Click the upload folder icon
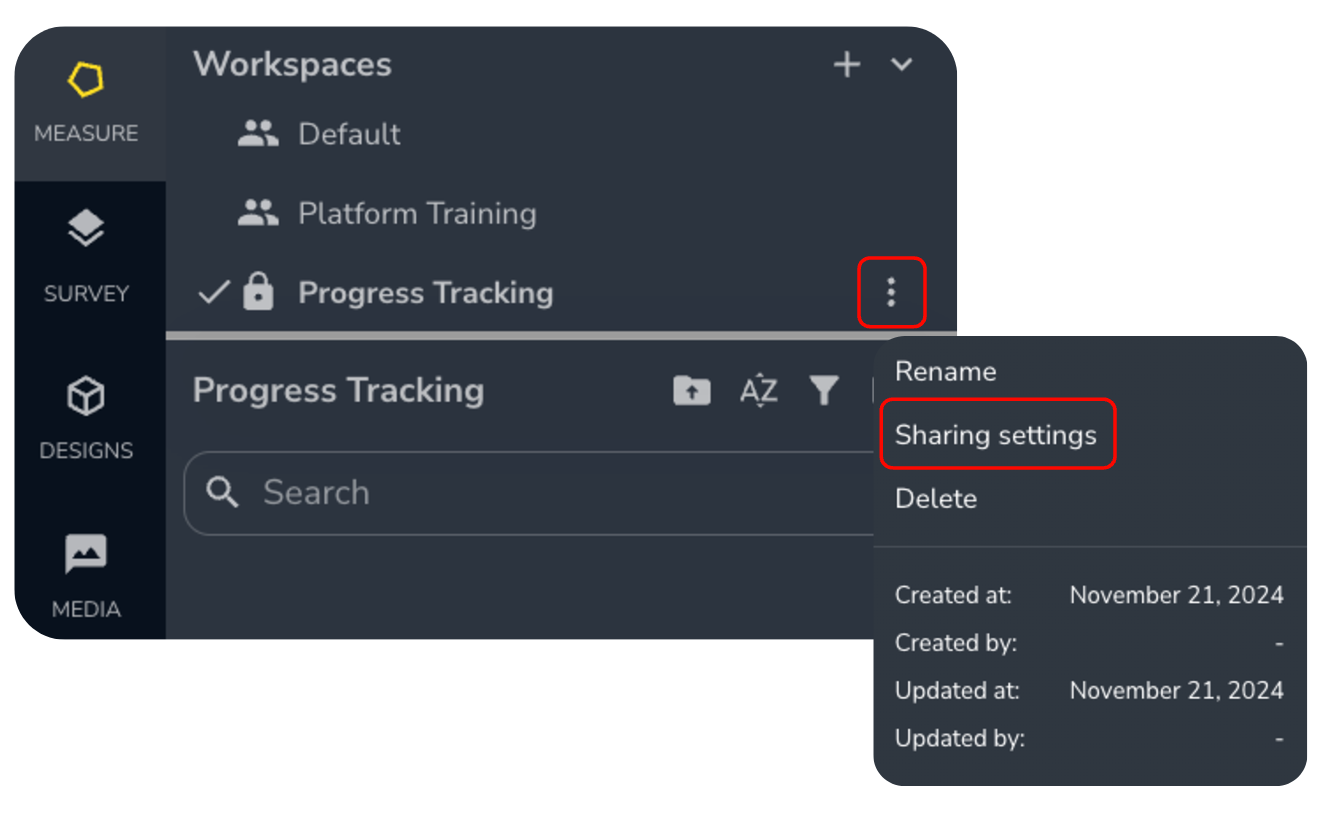Screen dimensions: 1329x826 click(x=691, y=391)
